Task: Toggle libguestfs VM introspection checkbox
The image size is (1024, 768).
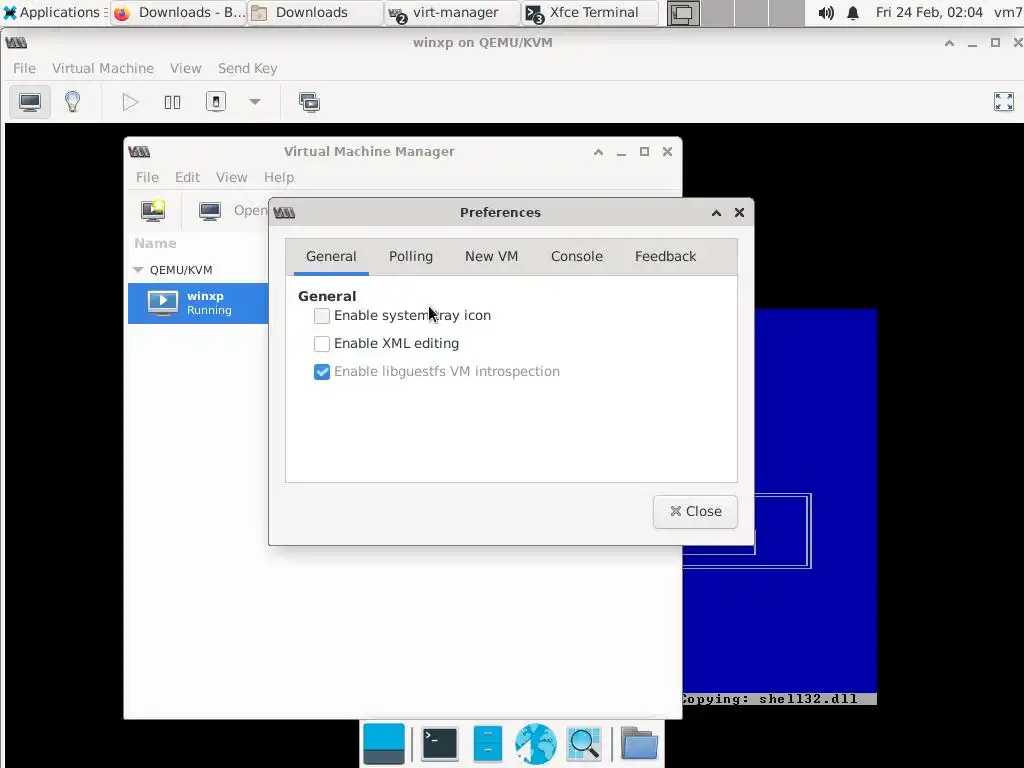Action: pyautogui.click(x=321, y=372)
